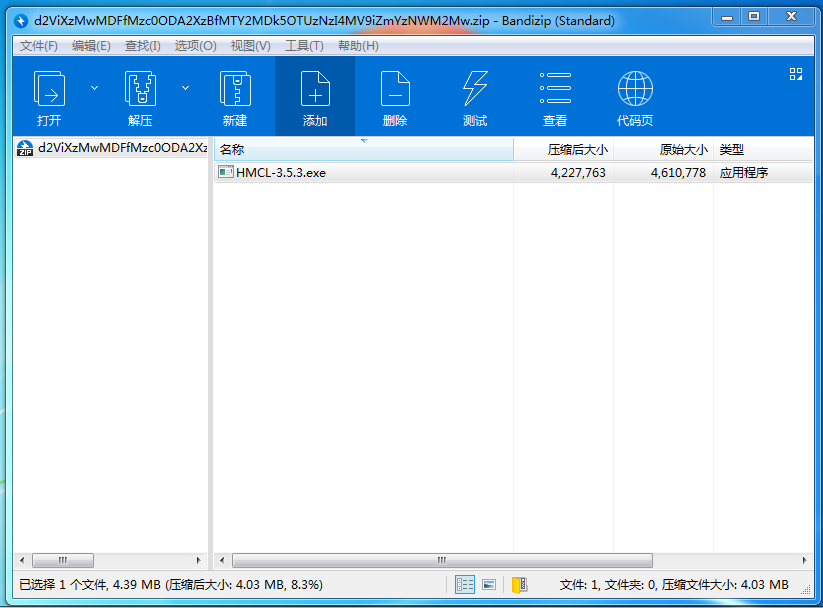Maximize the Bandizip window
Viewport: 823px width, 608px height.
click(754, 17)
